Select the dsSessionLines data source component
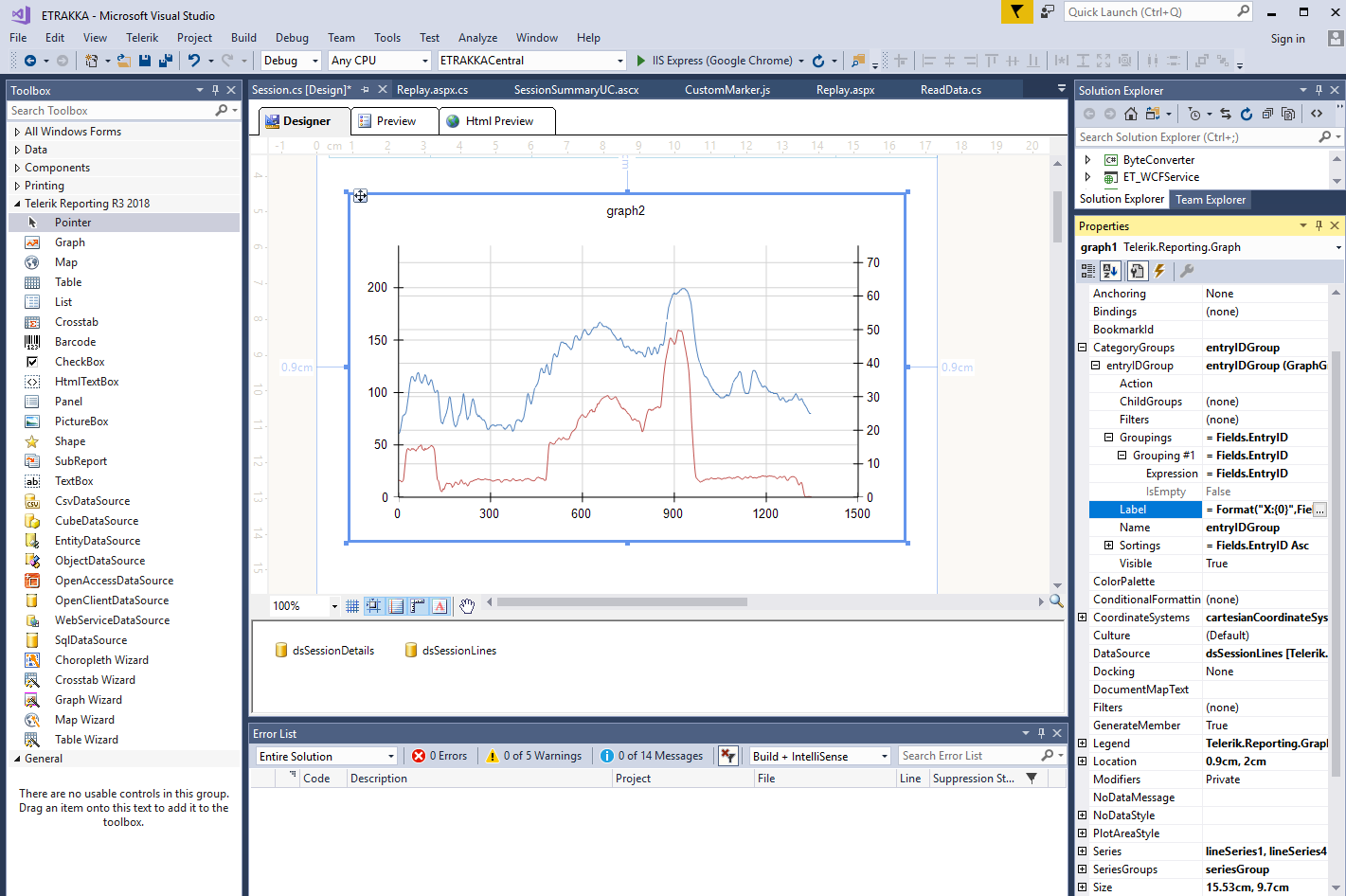Viewport: 1346px width, 896px height. click(450, 651)
